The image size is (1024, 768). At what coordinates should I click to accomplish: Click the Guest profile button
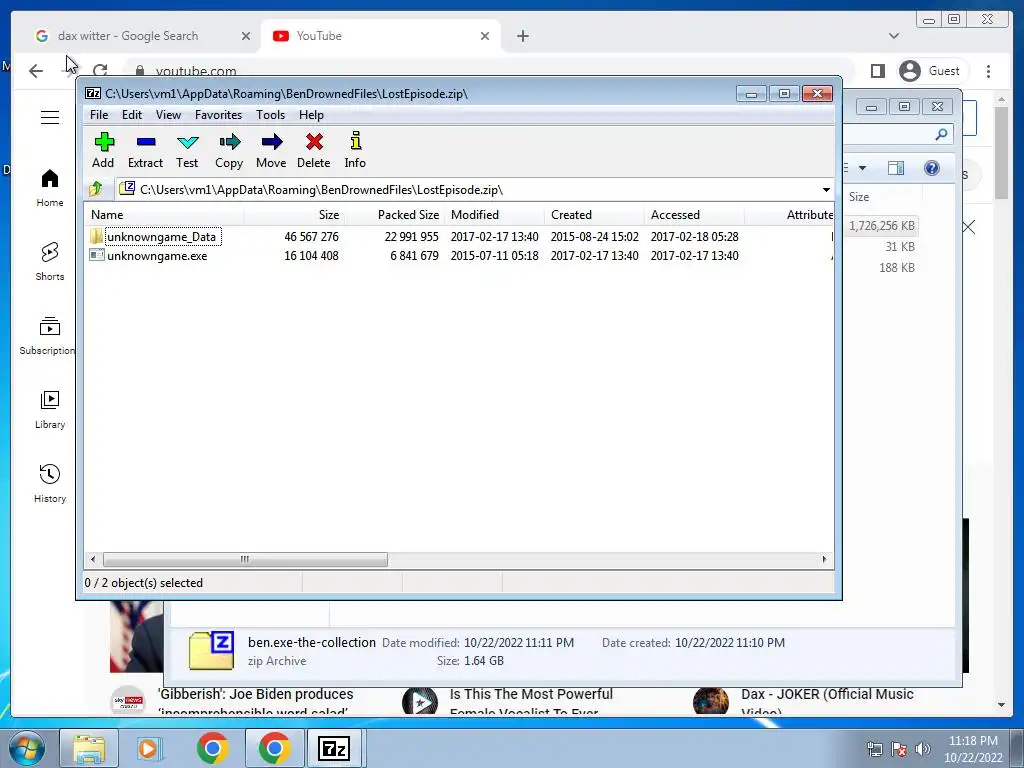pyautogui.click(x=930, y=71)
